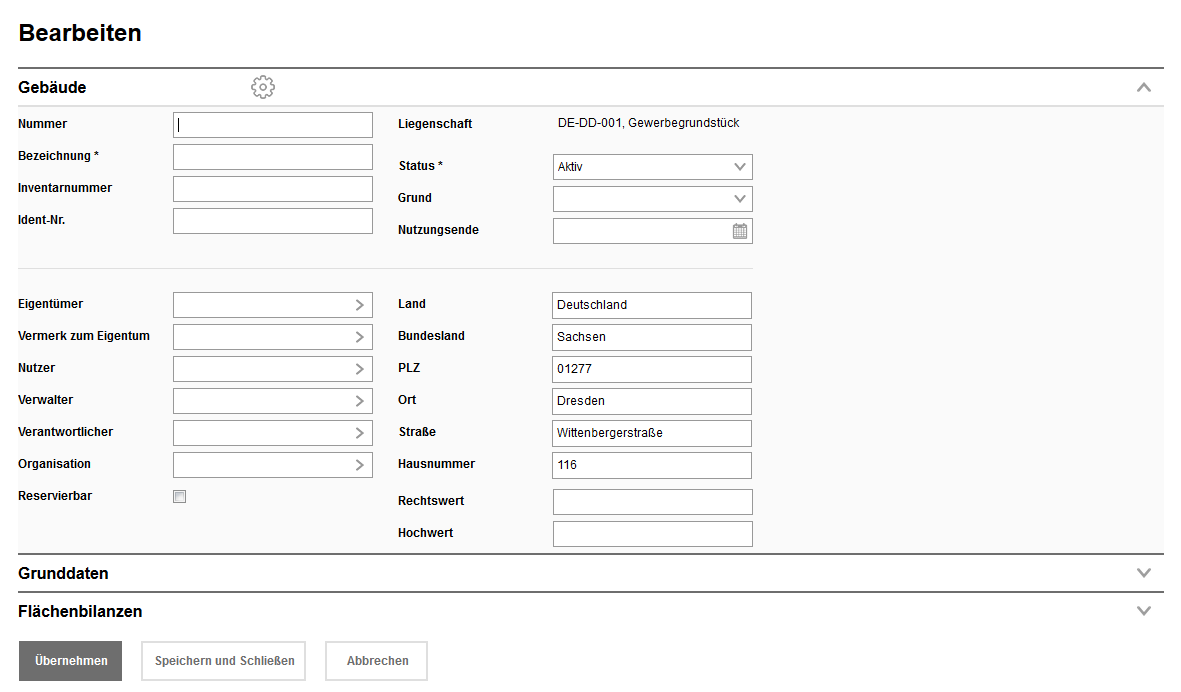Image resolution: width=1181 pixels, height=692 pixels.
Task: Collapse the Gebäude section
Action: tap(1144, 88)
